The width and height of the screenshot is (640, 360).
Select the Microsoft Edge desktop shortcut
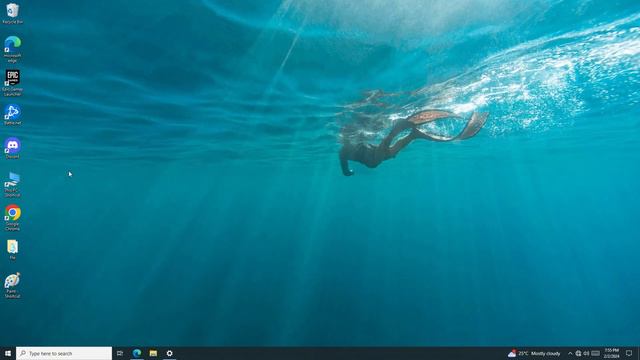(13, 49)
